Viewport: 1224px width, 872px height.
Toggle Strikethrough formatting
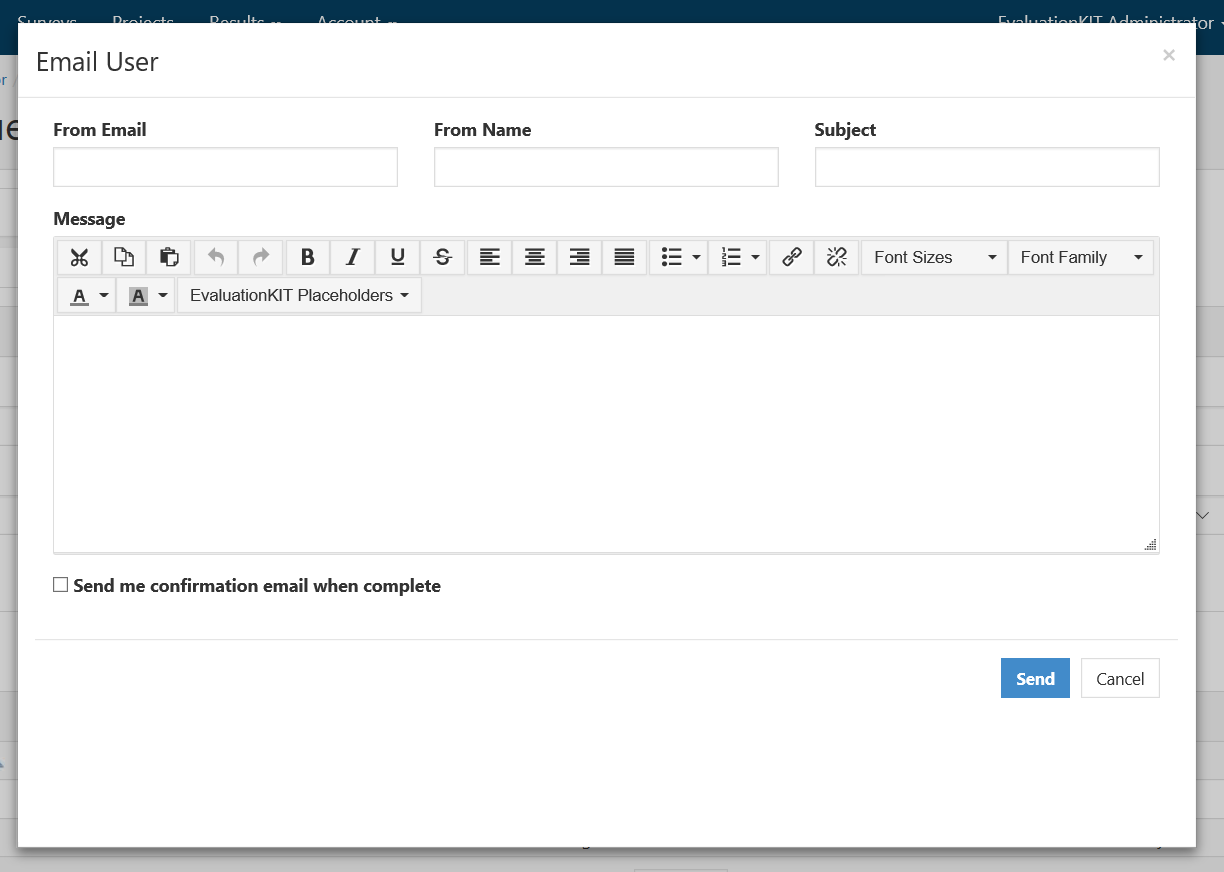[x=443, y=257]
